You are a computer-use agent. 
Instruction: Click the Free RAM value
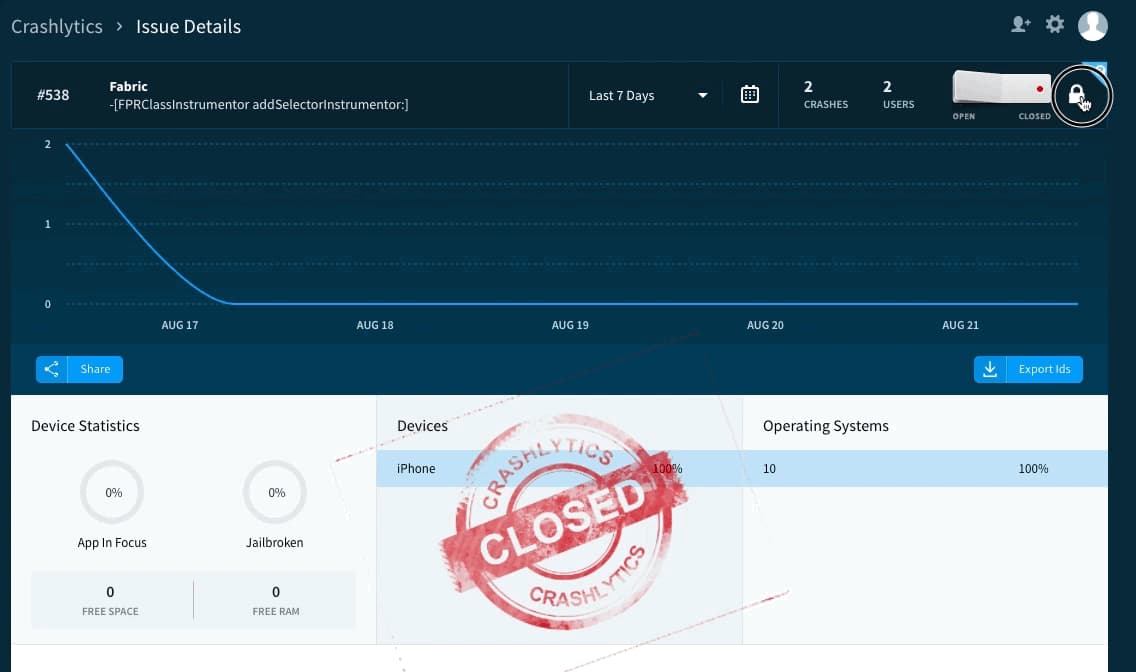276,592
